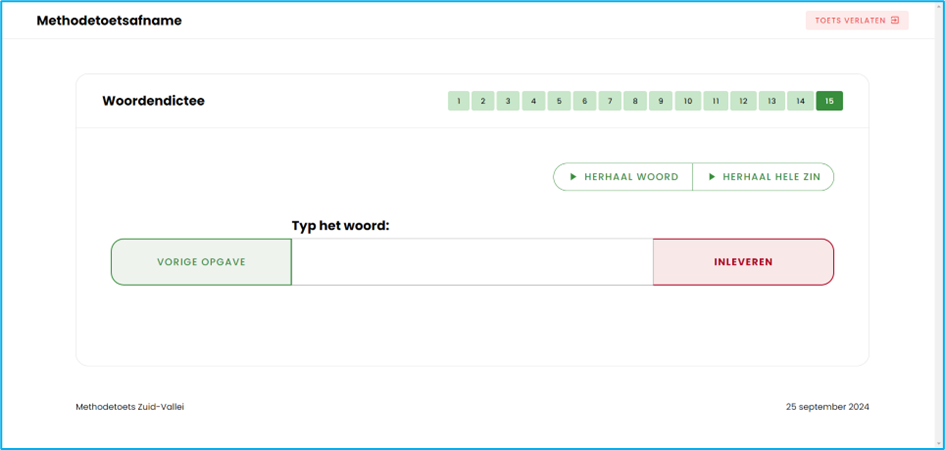Go back with Vorige opgave button
This screenshot has width=945, height=450.
tap(201, 262)
